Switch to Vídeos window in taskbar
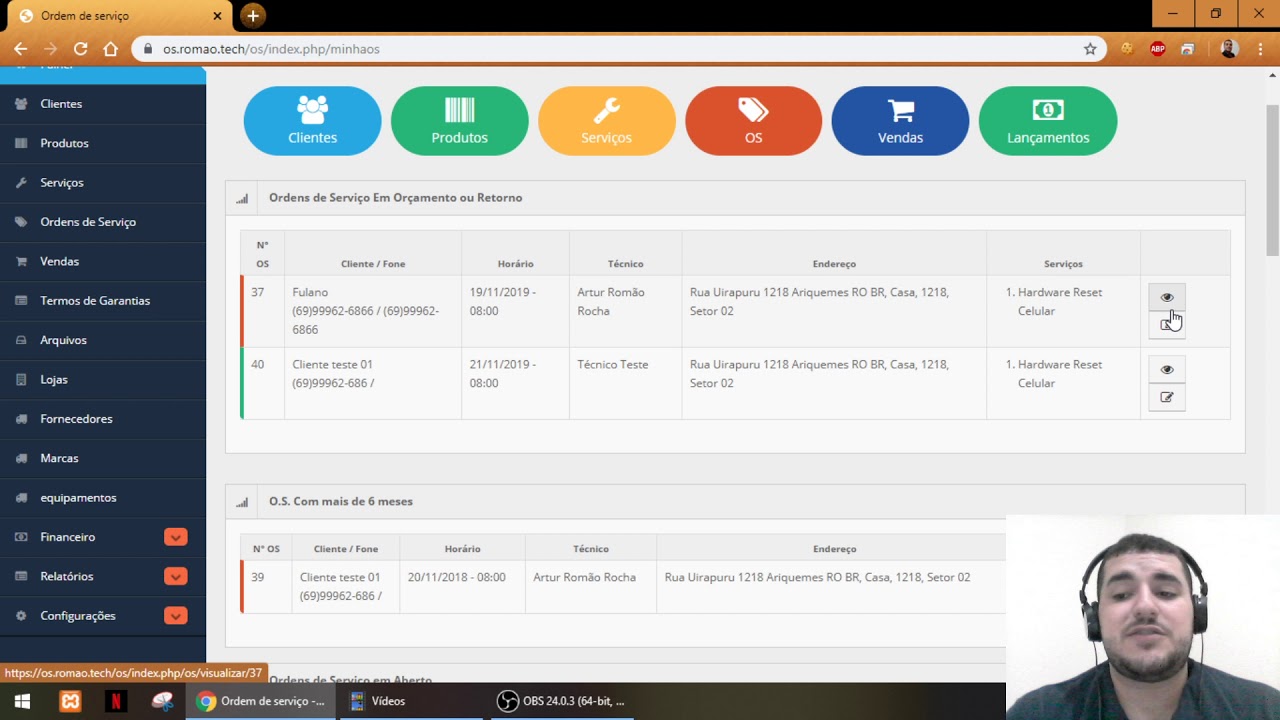 pyautogui.click(x=410, y=701)
